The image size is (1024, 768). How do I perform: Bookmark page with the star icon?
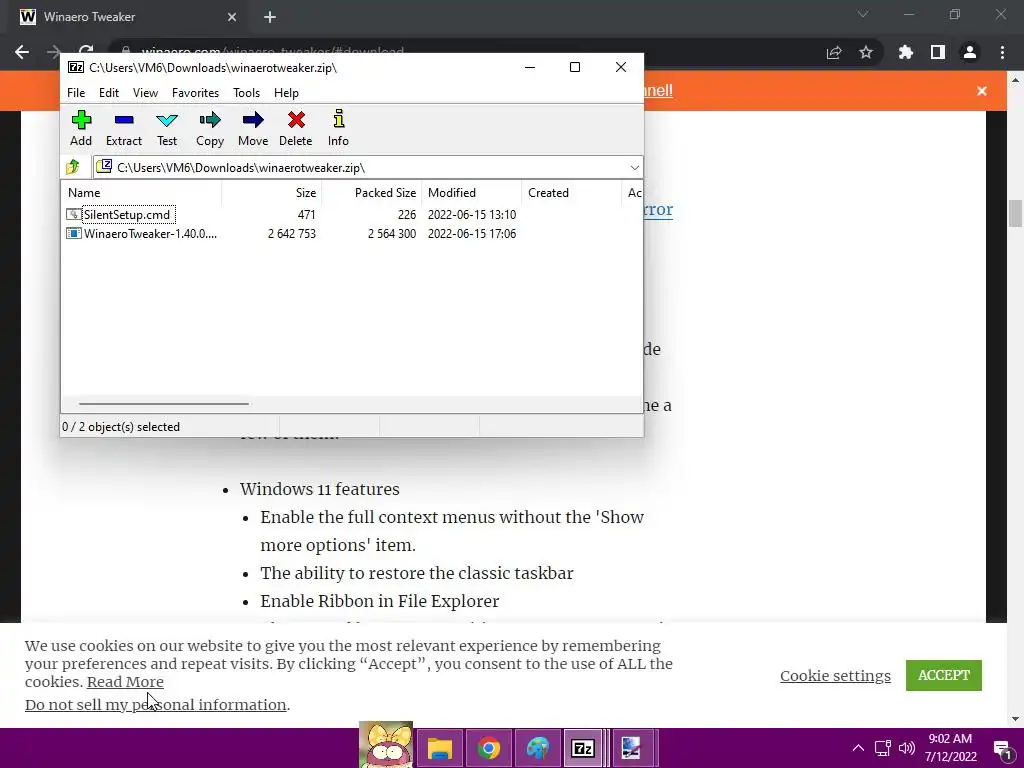[866, 52]
